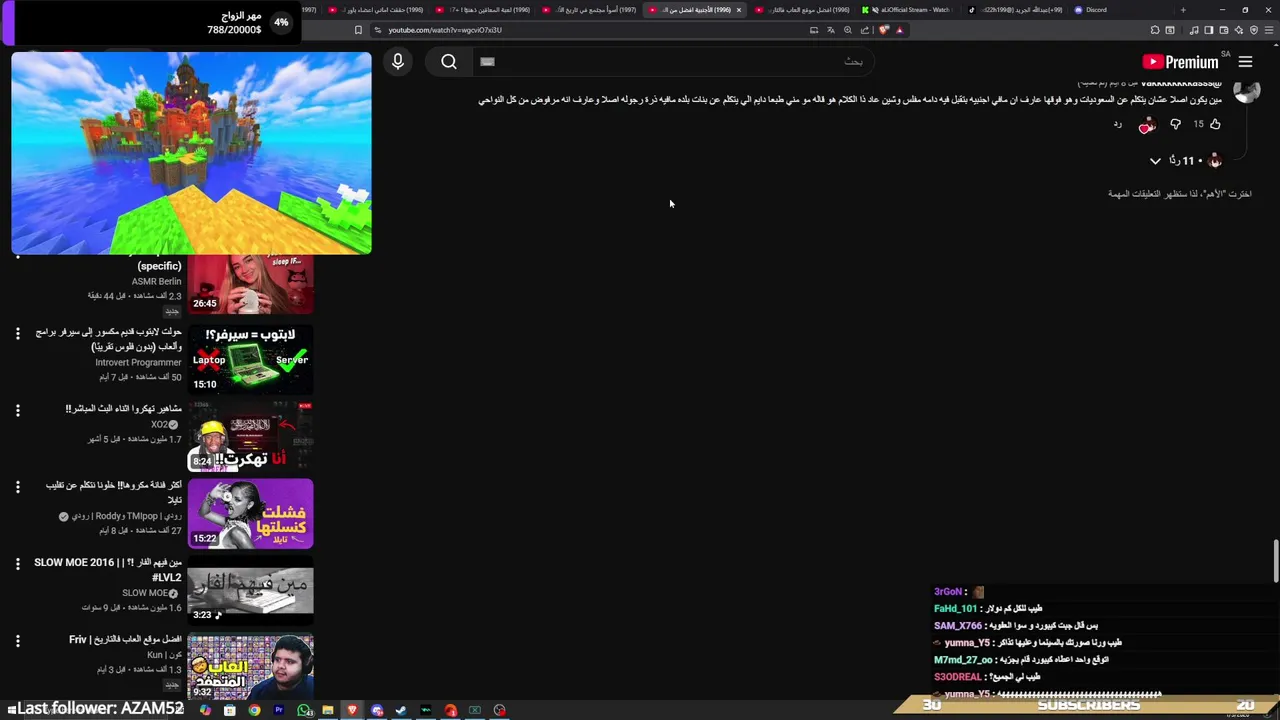Open the Friv games video thumbnail 9:32
Screen dimensions: 1280x720
pos(250,666)
